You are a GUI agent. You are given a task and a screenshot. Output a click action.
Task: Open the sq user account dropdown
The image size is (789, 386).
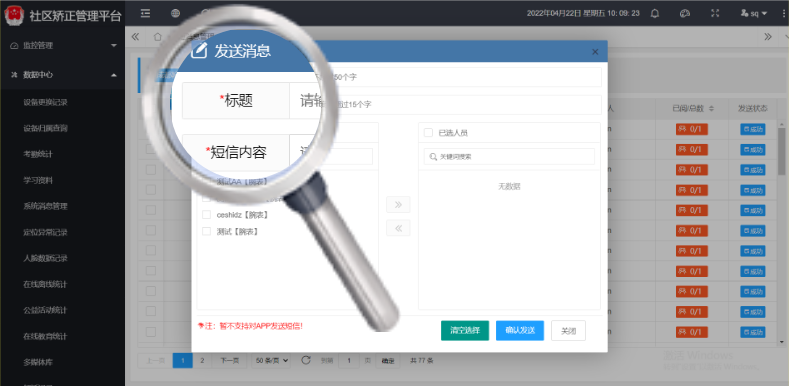point(754,14)
